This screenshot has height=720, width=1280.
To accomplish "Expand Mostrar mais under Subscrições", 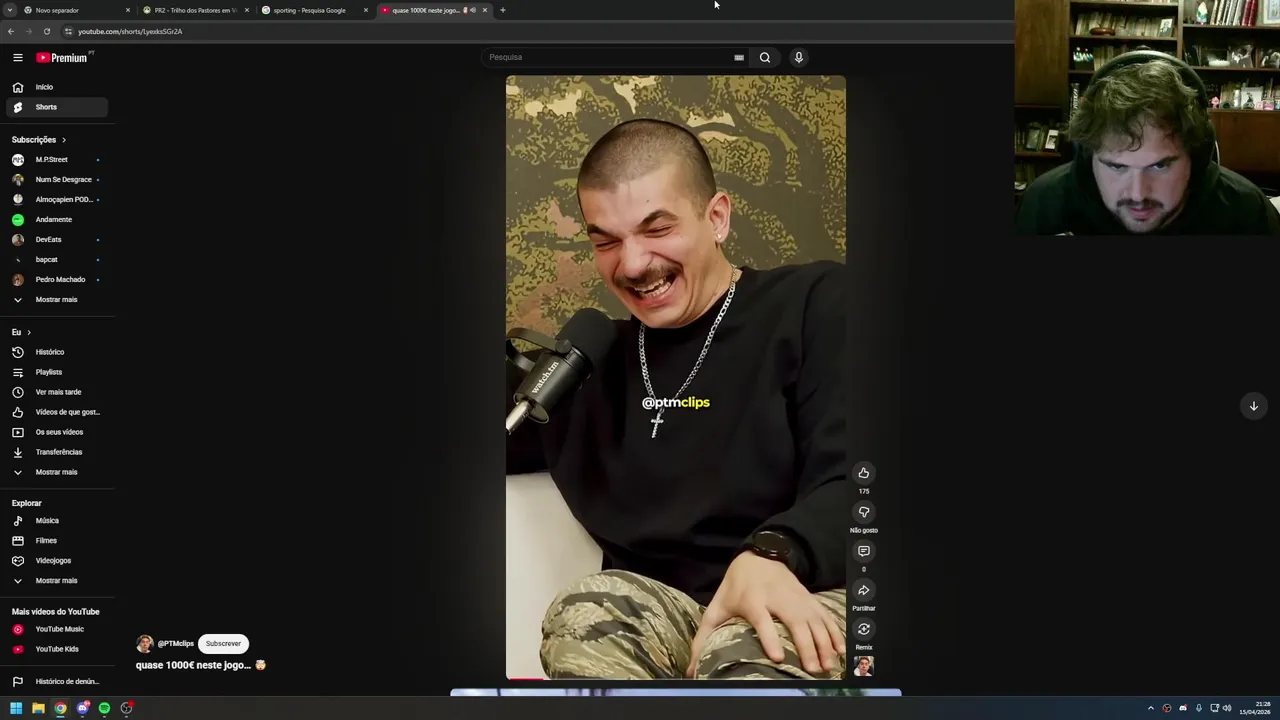I will [56, 300].
